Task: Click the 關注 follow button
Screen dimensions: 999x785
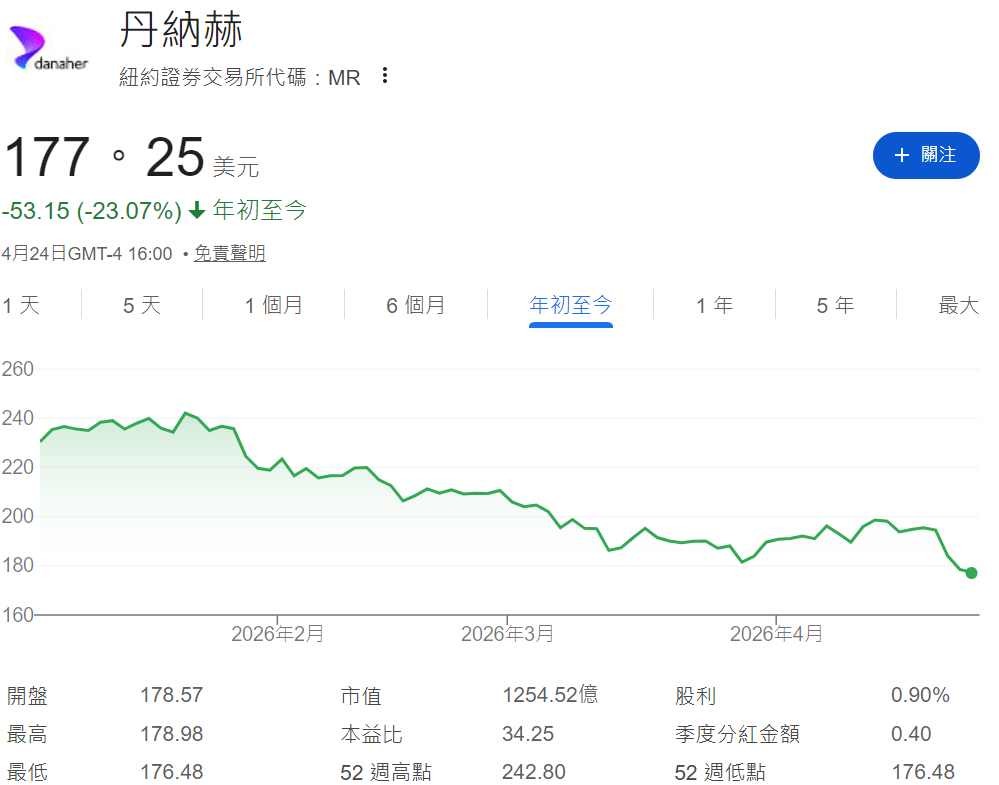Action: pos(926,155)
